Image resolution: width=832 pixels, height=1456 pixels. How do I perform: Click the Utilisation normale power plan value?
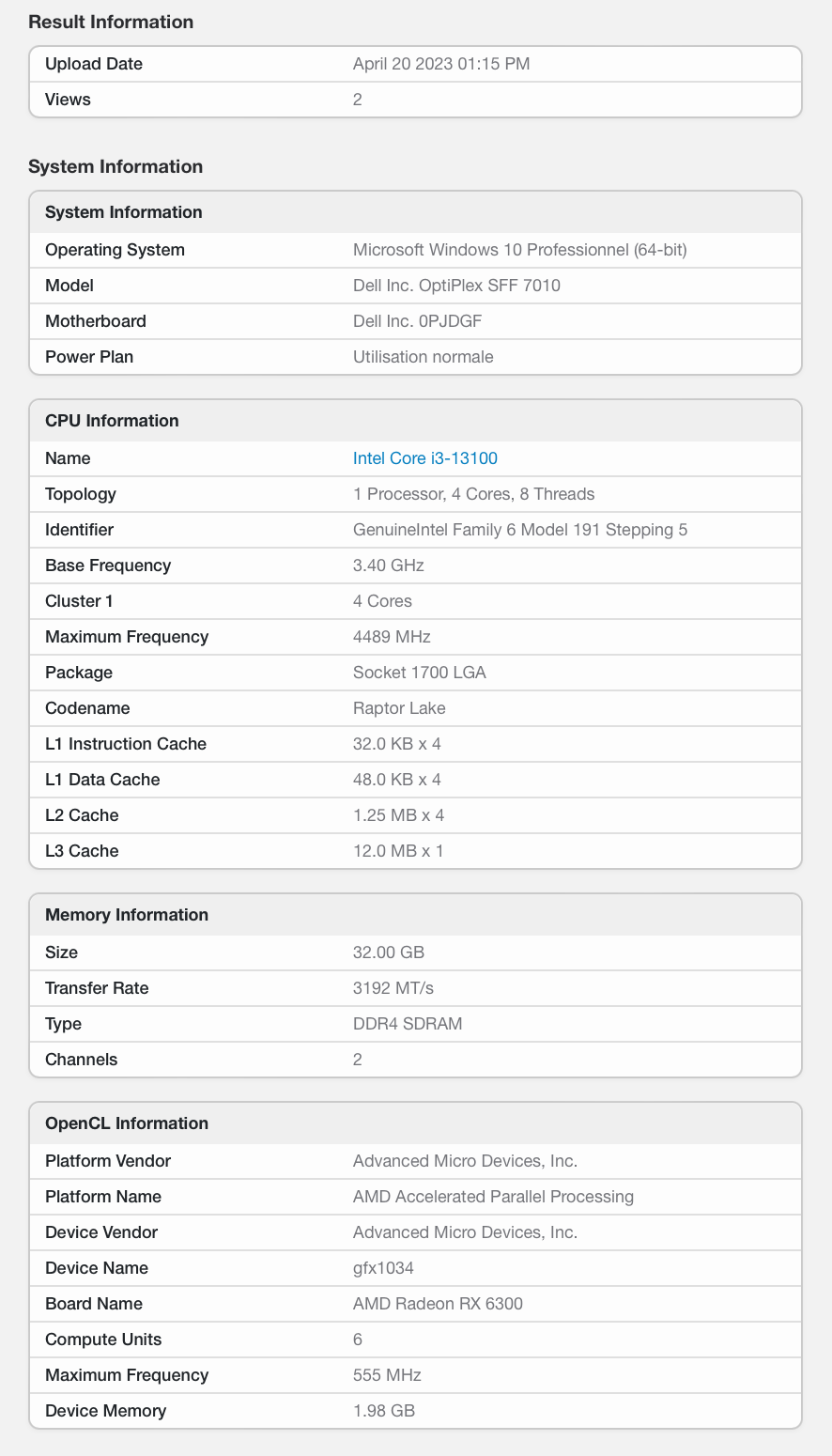(x=423, y=357)
